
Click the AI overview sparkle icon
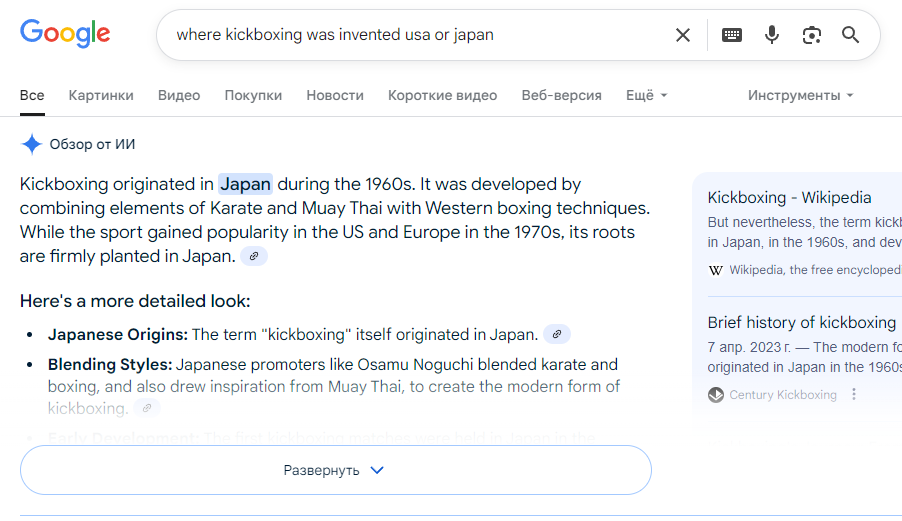click(32, 144)
